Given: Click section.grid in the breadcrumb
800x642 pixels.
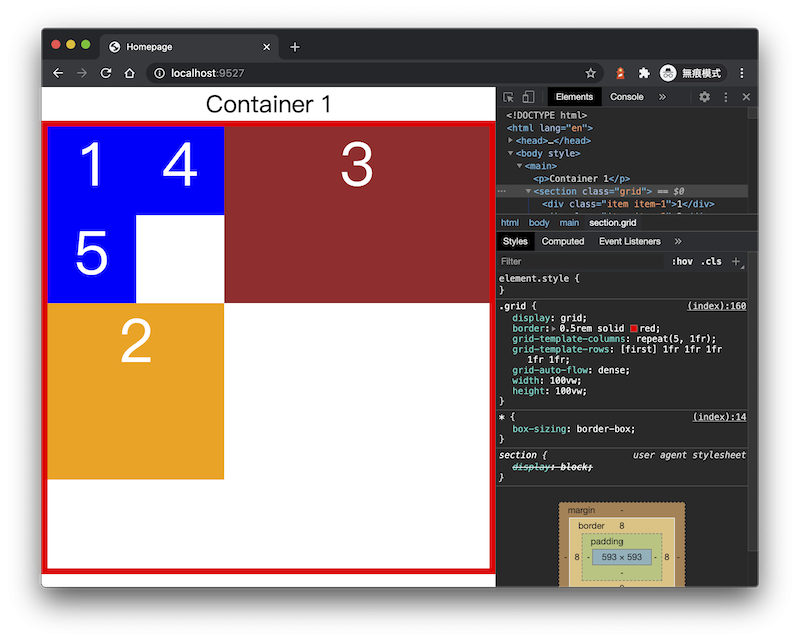Looking at the screenshot, I should (612, 223).
